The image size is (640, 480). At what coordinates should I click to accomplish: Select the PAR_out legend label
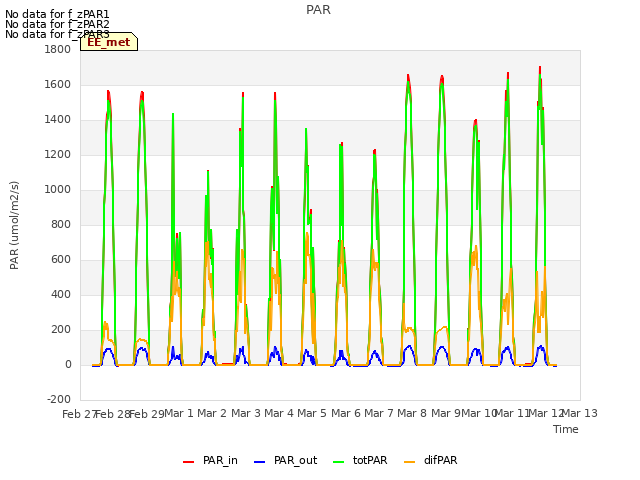(x=296, y=460)
